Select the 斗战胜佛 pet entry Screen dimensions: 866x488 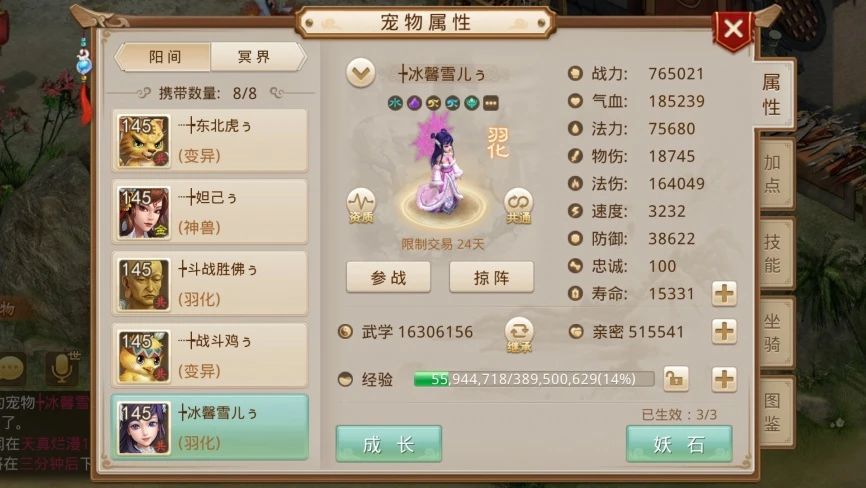(210, 284)
